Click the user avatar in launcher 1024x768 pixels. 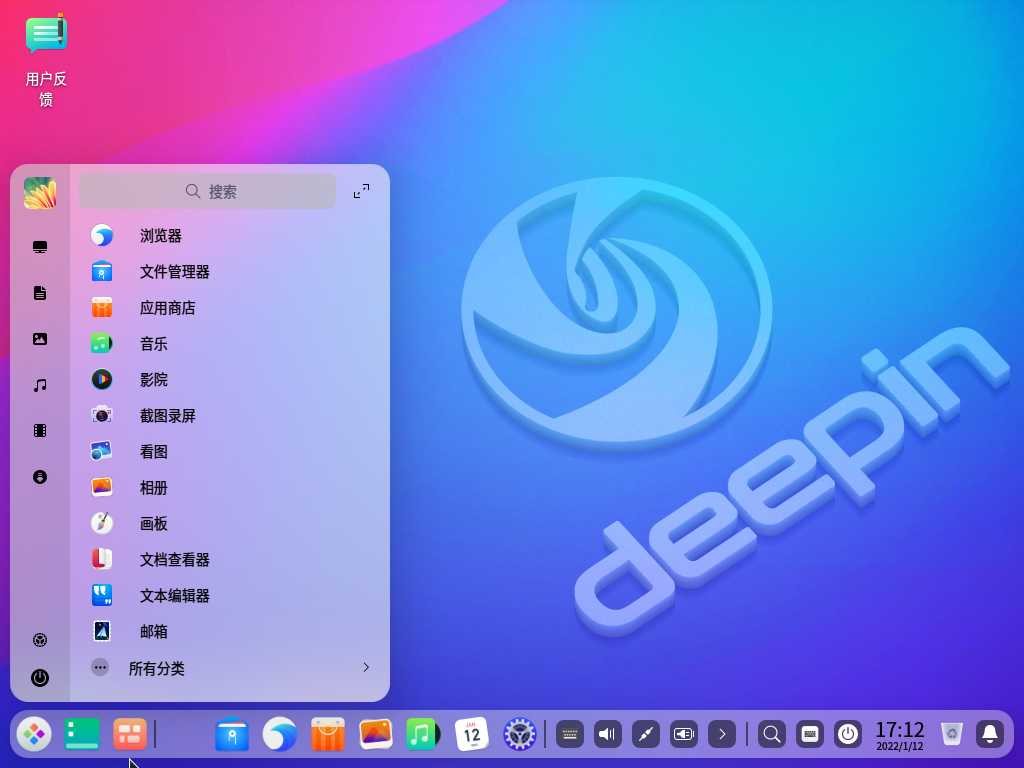point(40,193)
